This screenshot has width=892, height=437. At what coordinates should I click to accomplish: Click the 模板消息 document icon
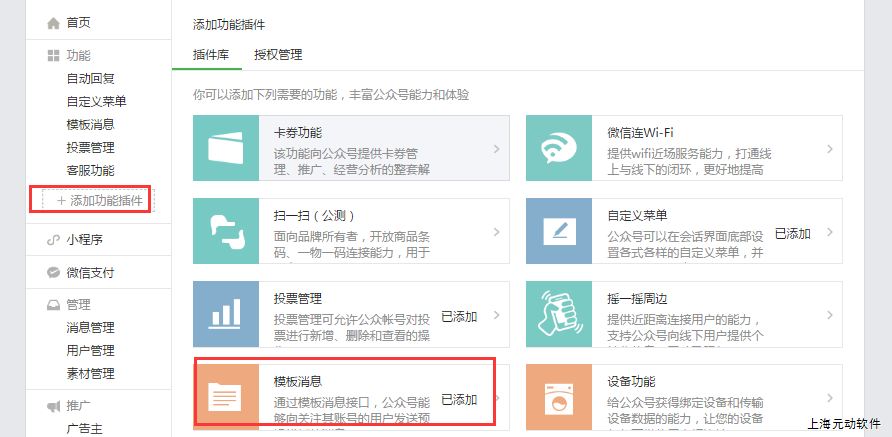[x=226, y=396]
